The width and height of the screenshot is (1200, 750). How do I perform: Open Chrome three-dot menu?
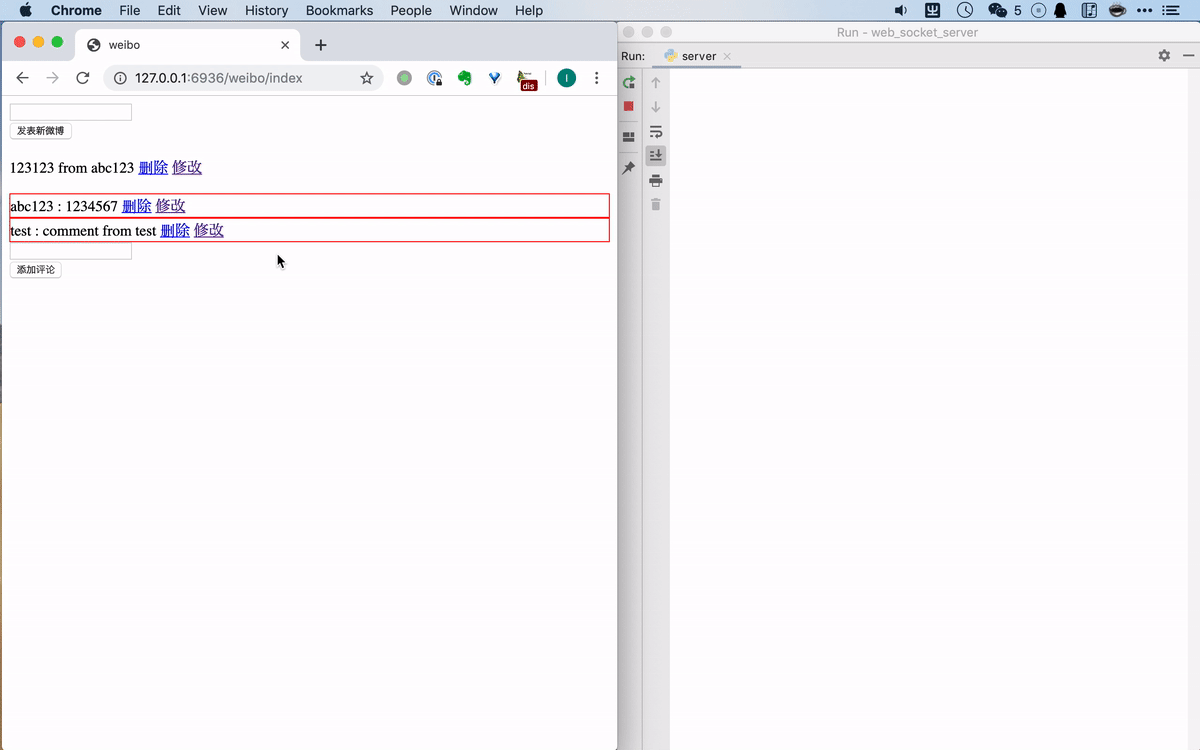(597, 78)
